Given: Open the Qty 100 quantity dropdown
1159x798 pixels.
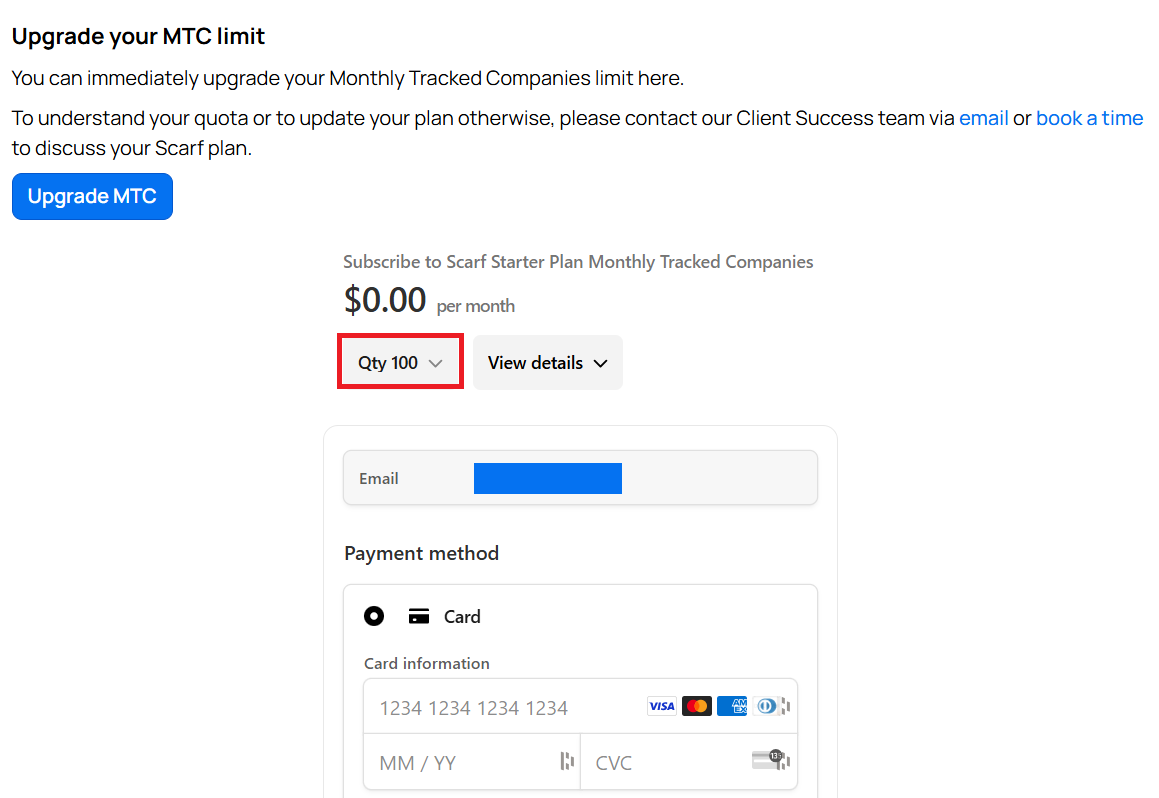Looking at the screenshot, I should [400, 363].
